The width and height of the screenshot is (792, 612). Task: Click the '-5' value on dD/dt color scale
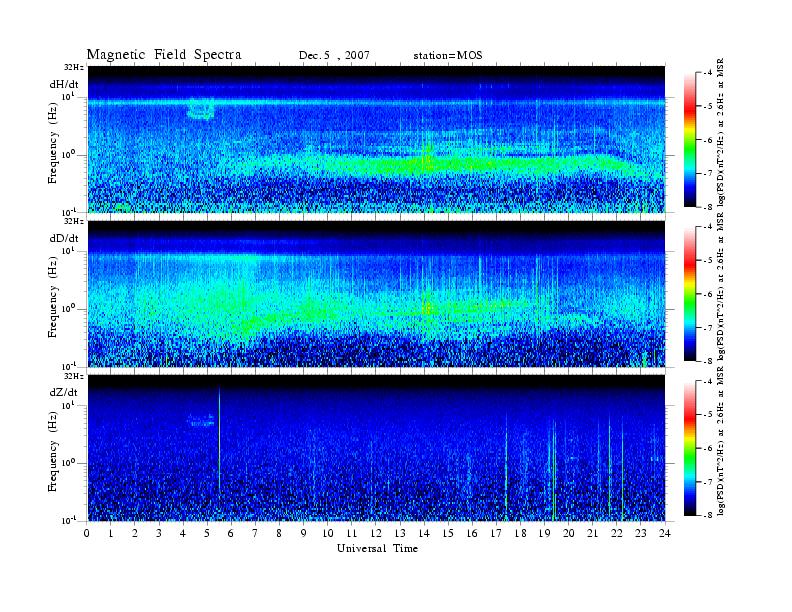pos(709,261)
